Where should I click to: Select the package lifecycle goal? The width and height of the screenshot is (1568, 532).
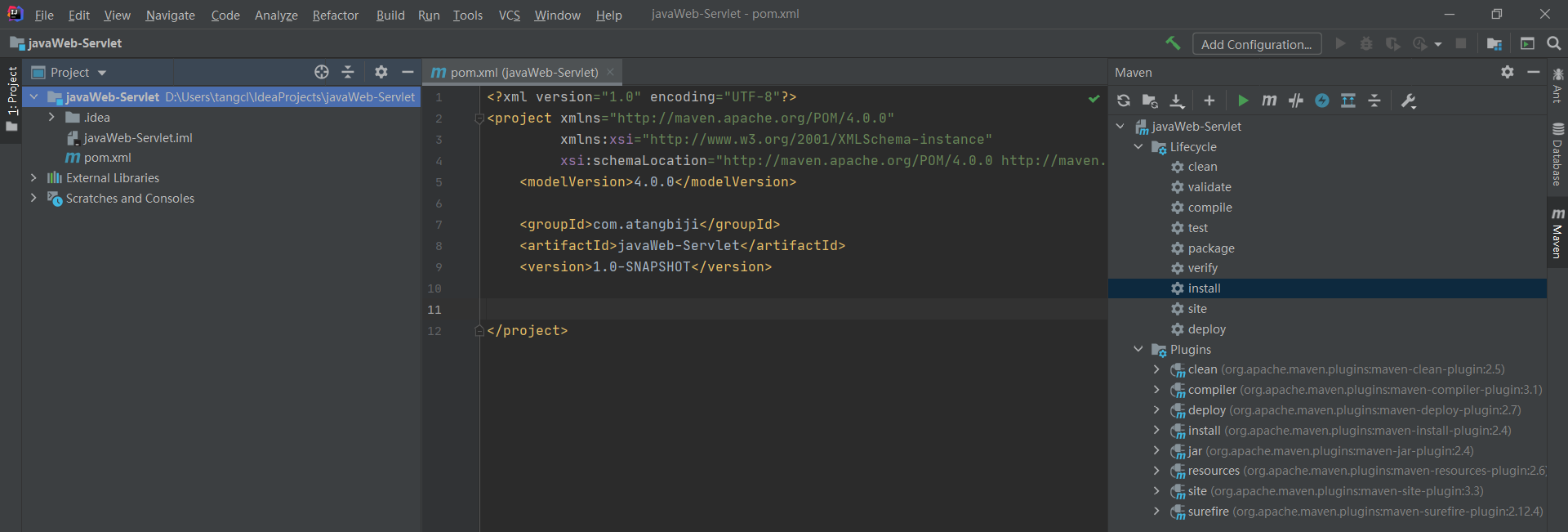pyautogui.click(x=1210, y=248)
